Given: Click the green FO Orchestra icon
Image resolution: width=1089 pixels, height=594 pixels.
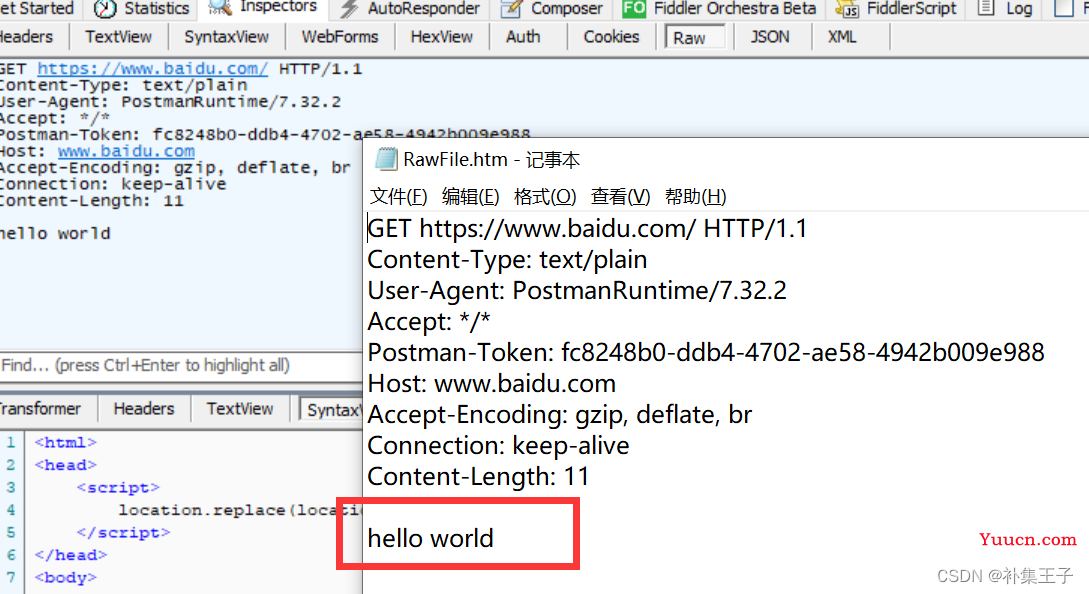Looking at the screenshot, I should pyautogui.click(x=633, y=8).
